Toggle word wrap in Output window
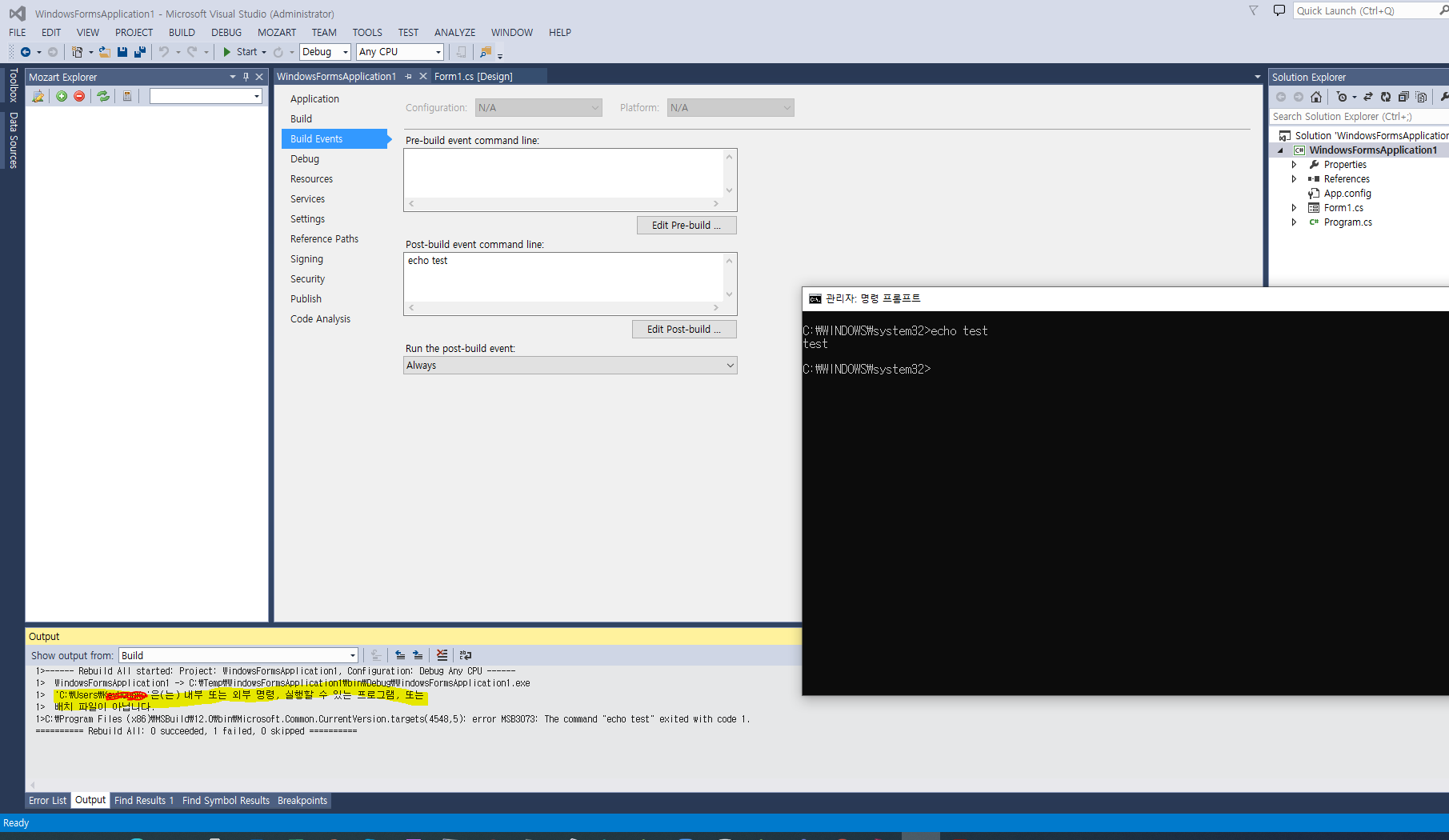 [466, 655]
